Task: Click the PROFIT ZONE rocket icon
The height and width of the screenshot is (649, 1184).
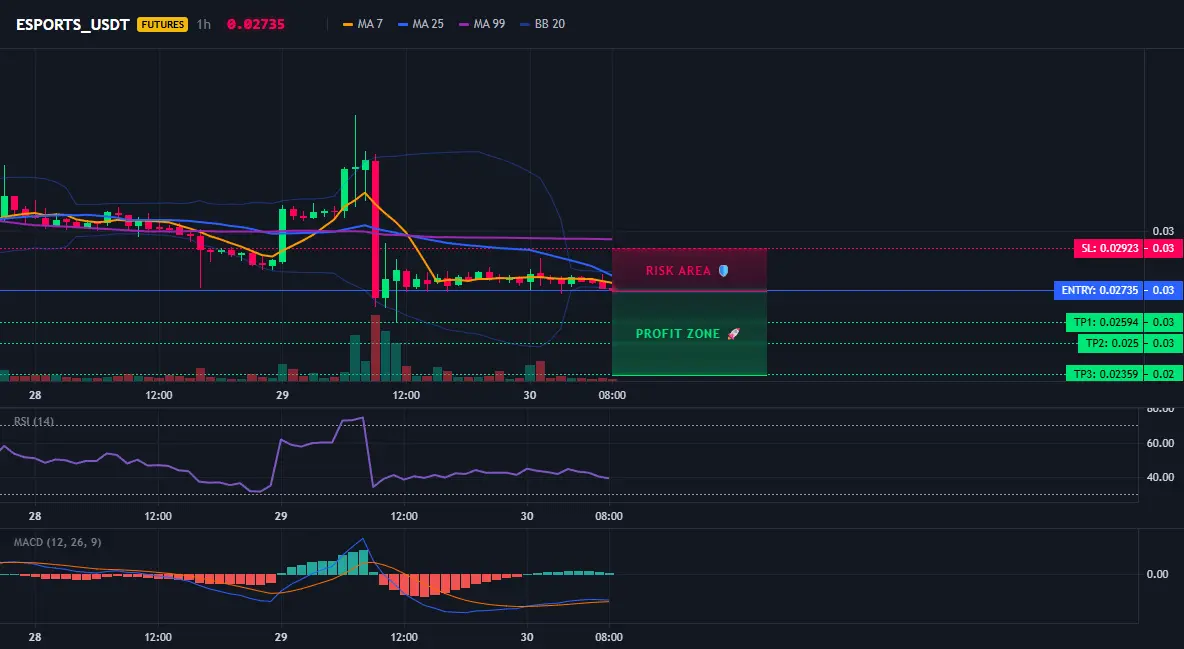Action: pos(733,333)
